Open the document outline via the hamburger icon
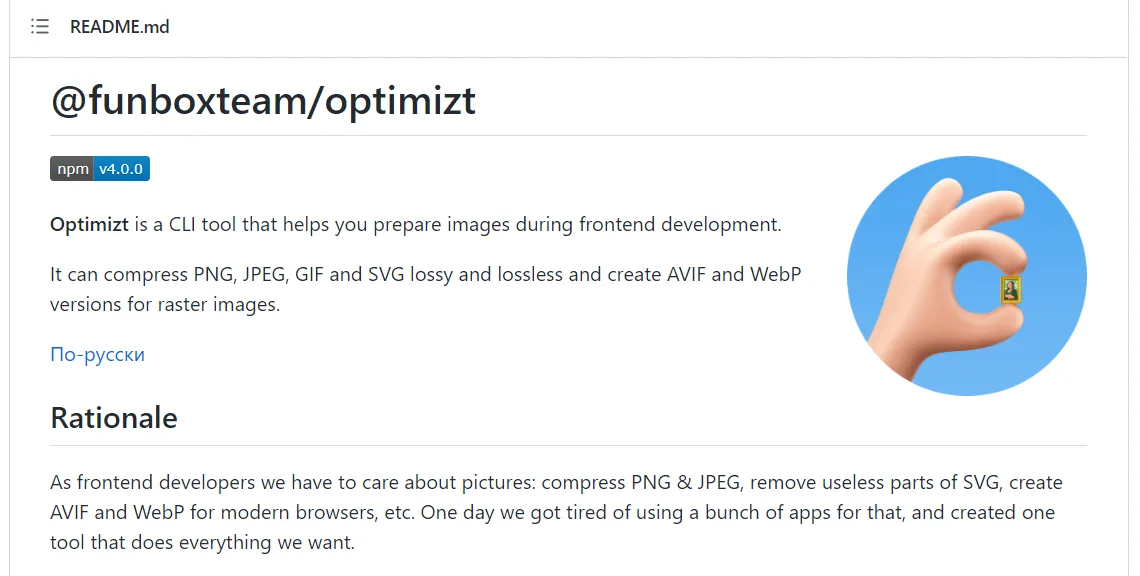The image size is (1140, 576). pos(39,27)
